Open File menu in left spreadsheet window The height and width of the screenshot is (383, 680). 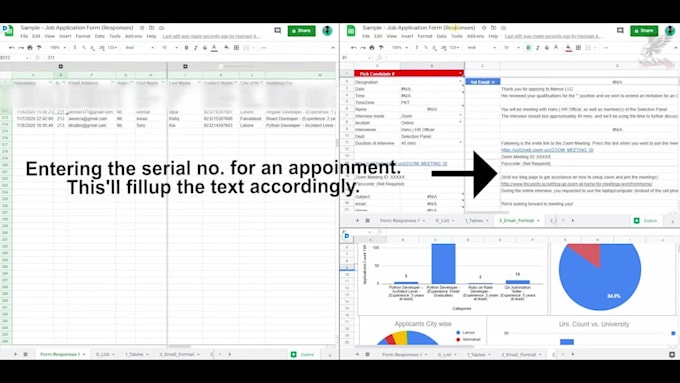pos(24,36)
